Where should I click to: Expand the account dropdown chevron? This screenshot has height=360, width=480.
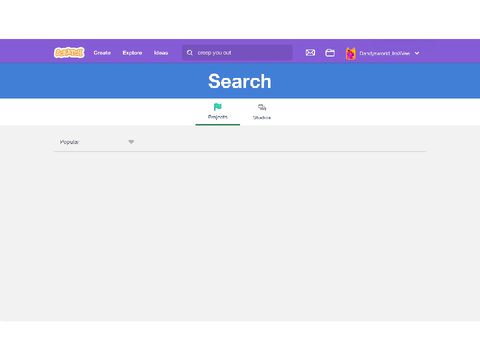[x=417, y=53]
